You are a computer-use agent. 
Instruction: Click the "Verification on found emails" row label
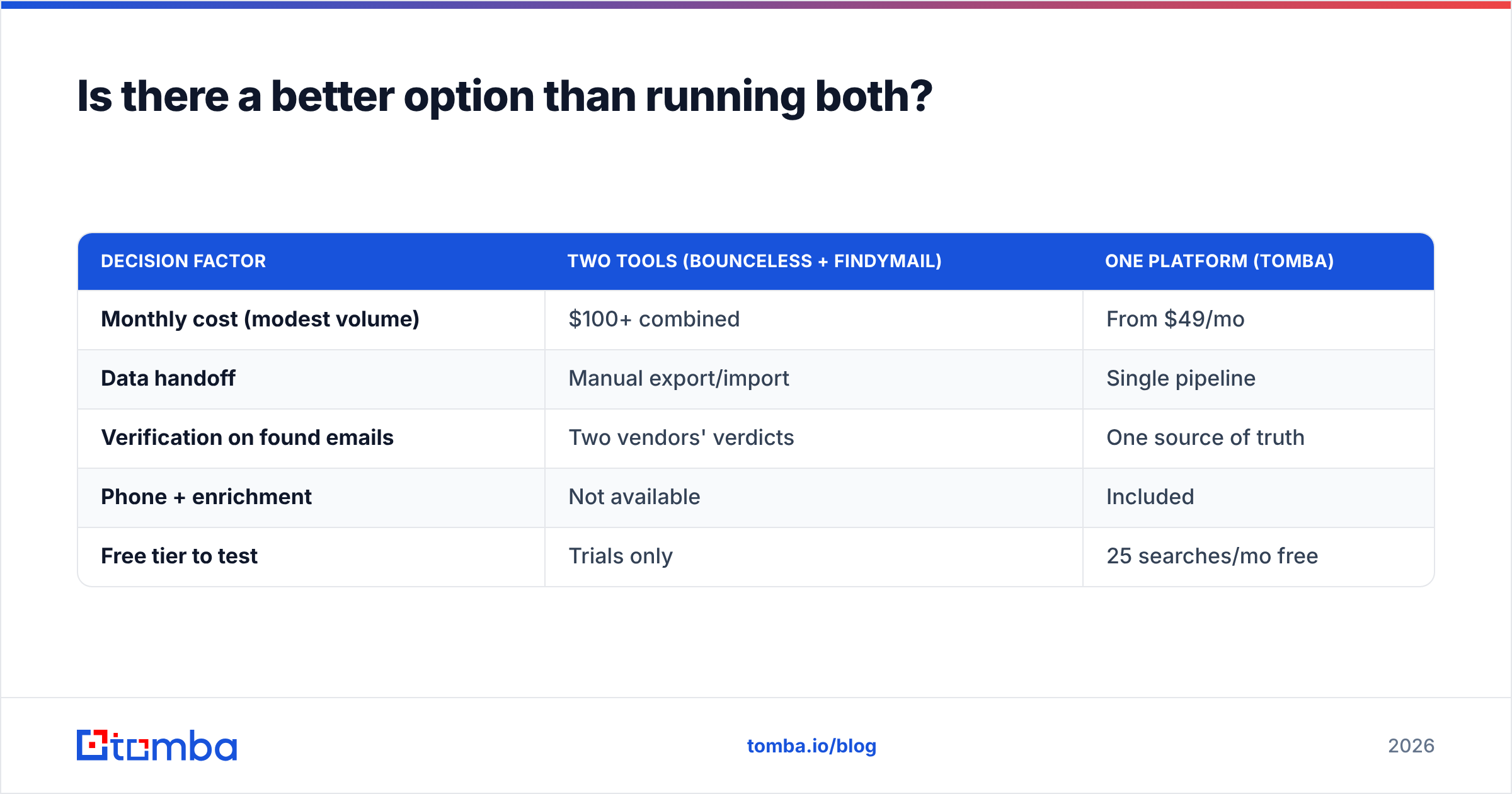point(247,438)
